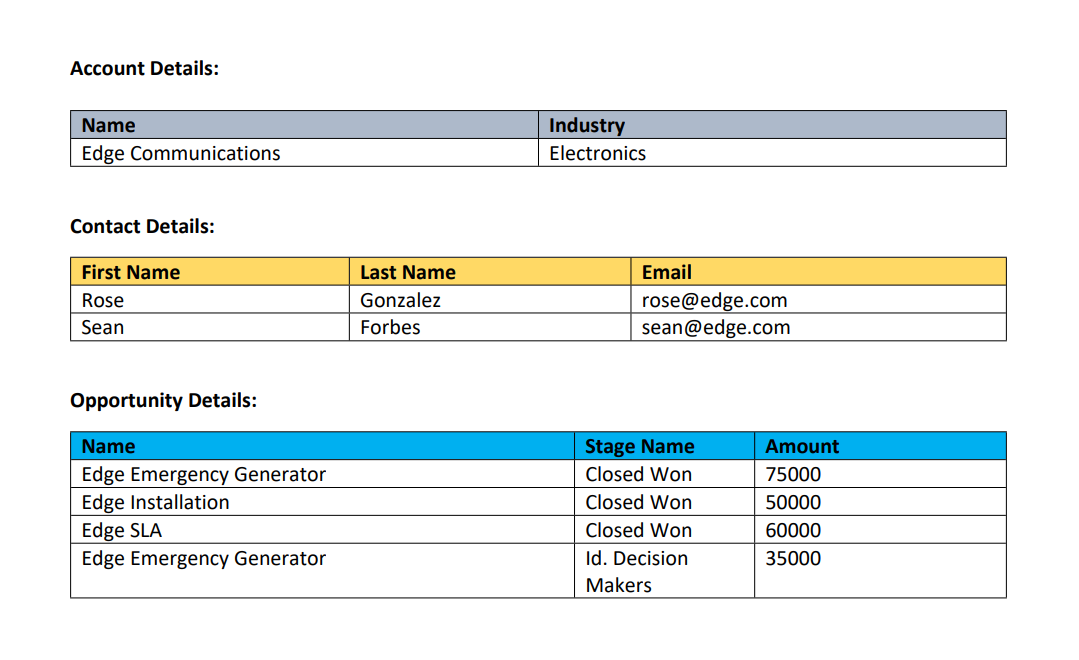The width and height of the screenshot is (1079, 660).
Task: Select the 75000 amount cell
Action: coord(880,474)
